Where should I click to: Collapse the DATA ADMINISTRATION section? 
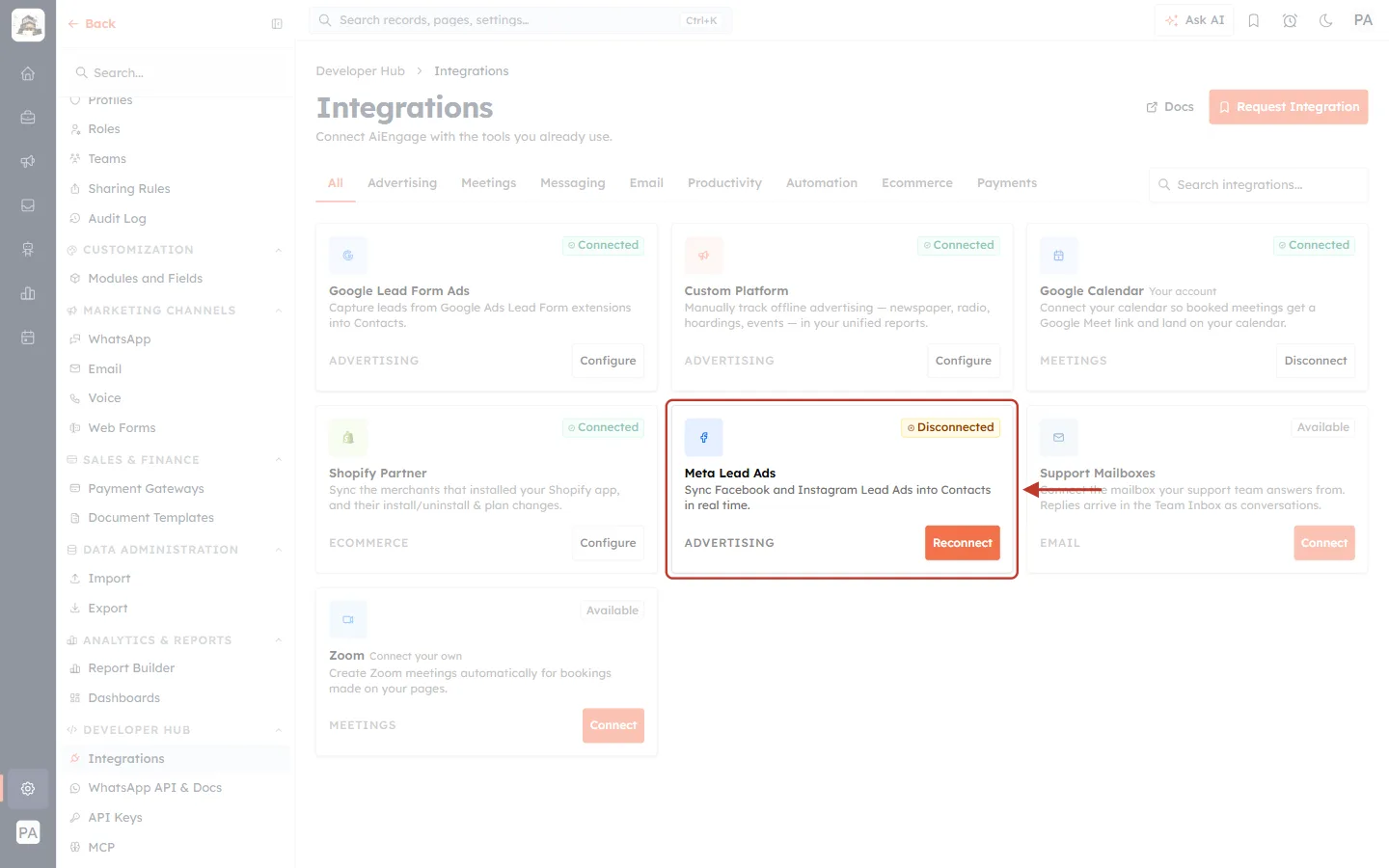coord(279,550)
